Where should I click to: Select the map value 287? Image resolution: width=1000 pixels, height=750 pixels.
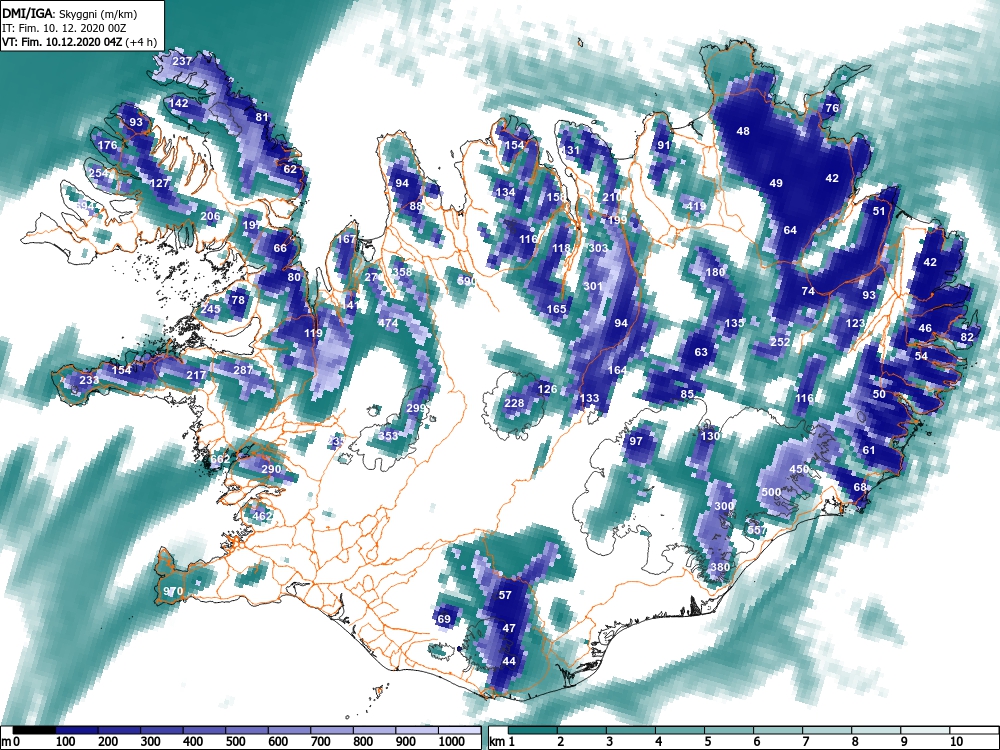(243, 370)
